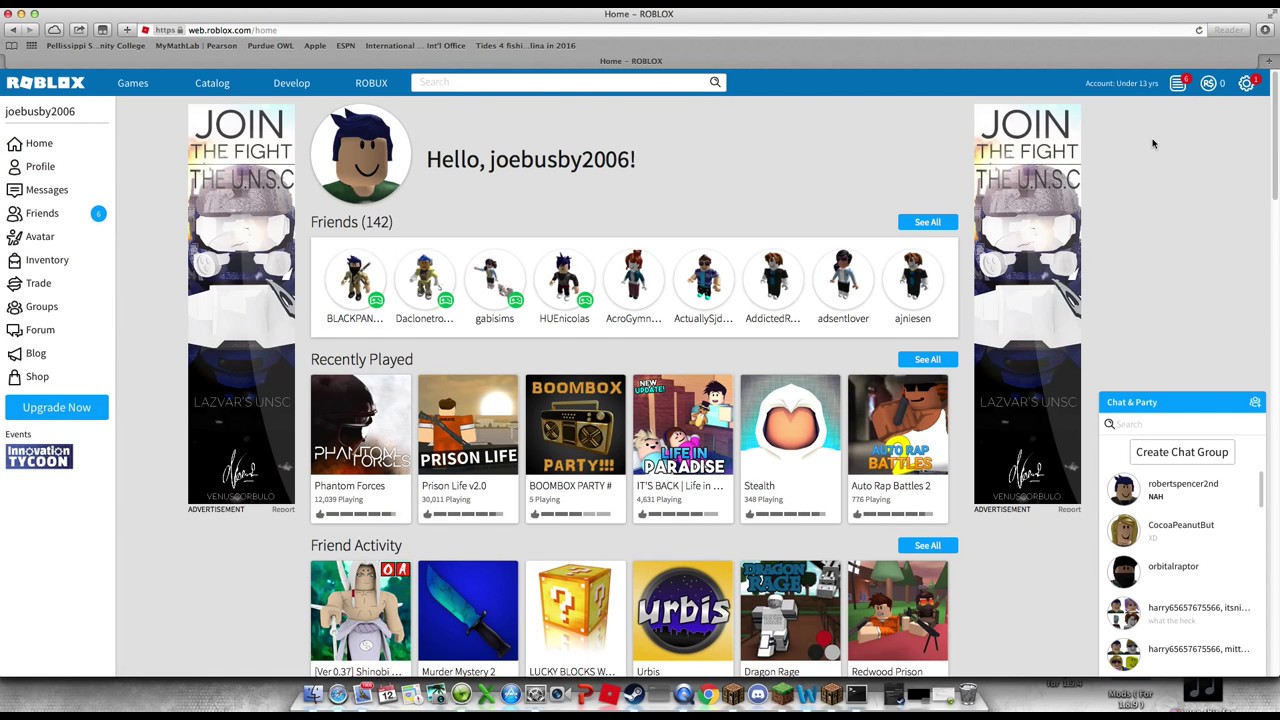Open Urbis game thumbnail

(683, 611)
